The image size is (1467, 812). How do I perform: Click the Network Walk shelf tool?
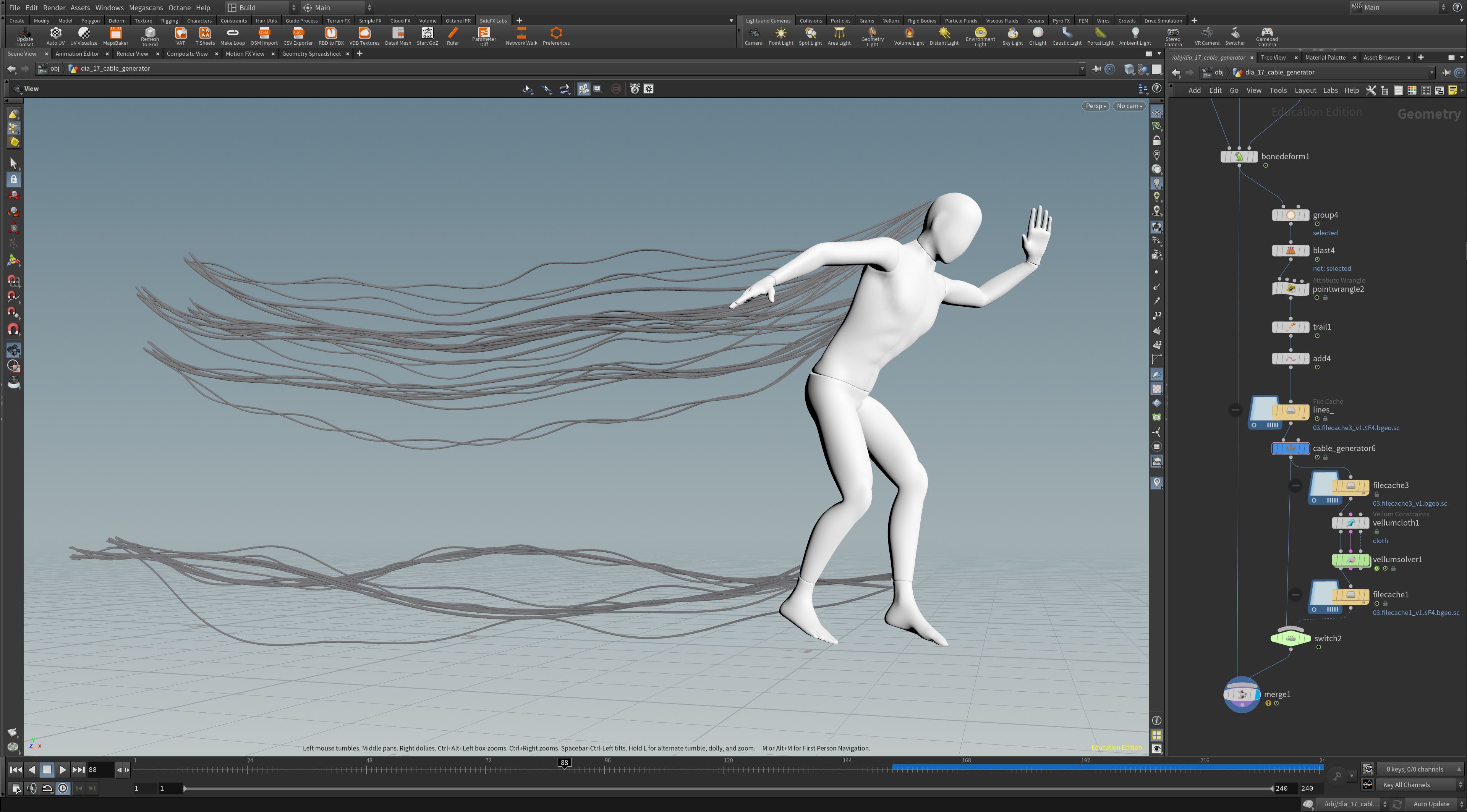click(521, 36)
